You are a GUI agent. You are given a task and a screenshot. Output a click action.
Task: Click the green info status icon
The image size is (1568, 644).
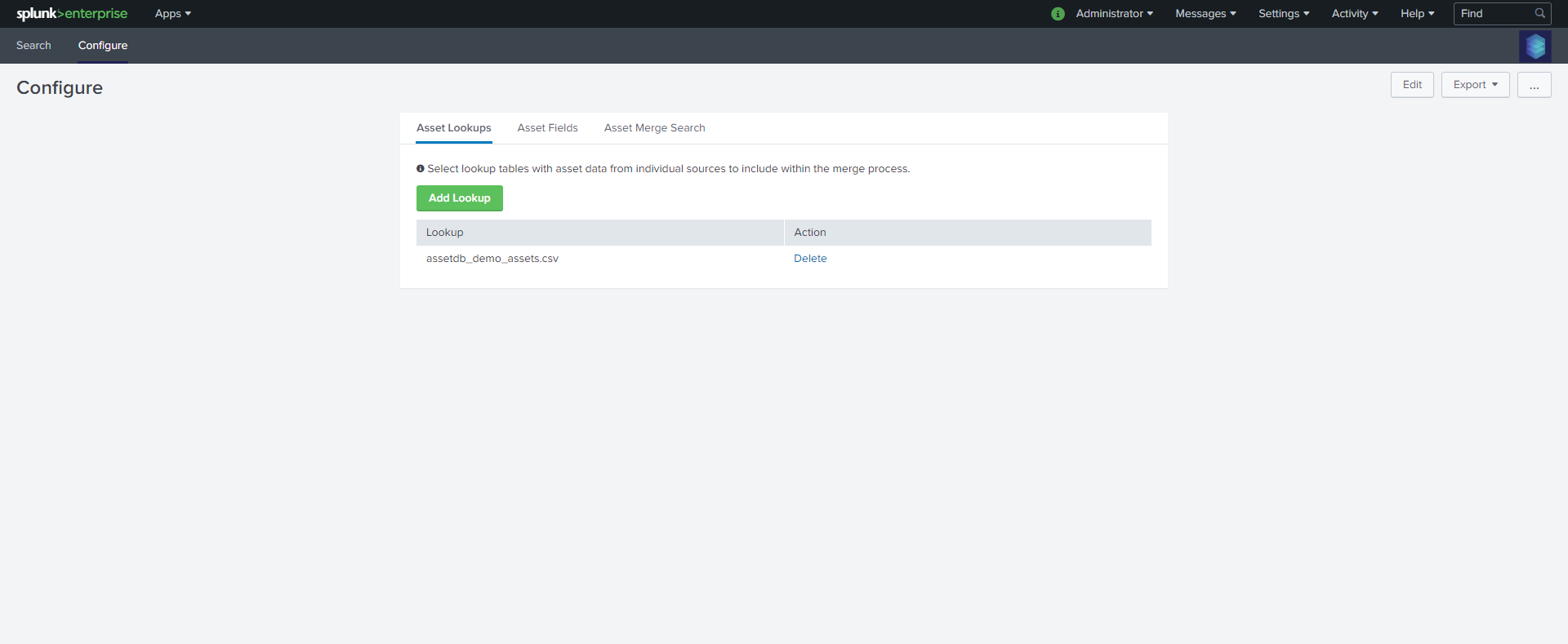click(1058, 14)
